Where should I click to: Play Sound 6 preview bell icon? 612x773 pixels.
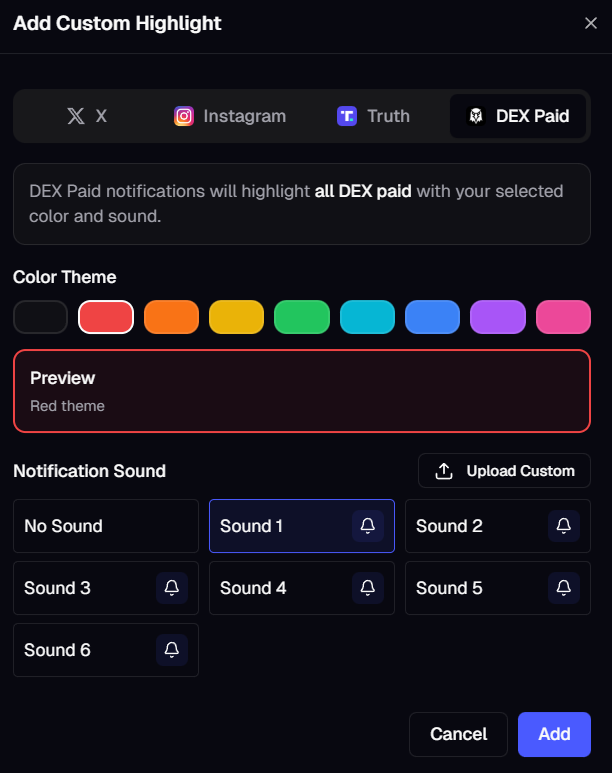tap(172, 650)
